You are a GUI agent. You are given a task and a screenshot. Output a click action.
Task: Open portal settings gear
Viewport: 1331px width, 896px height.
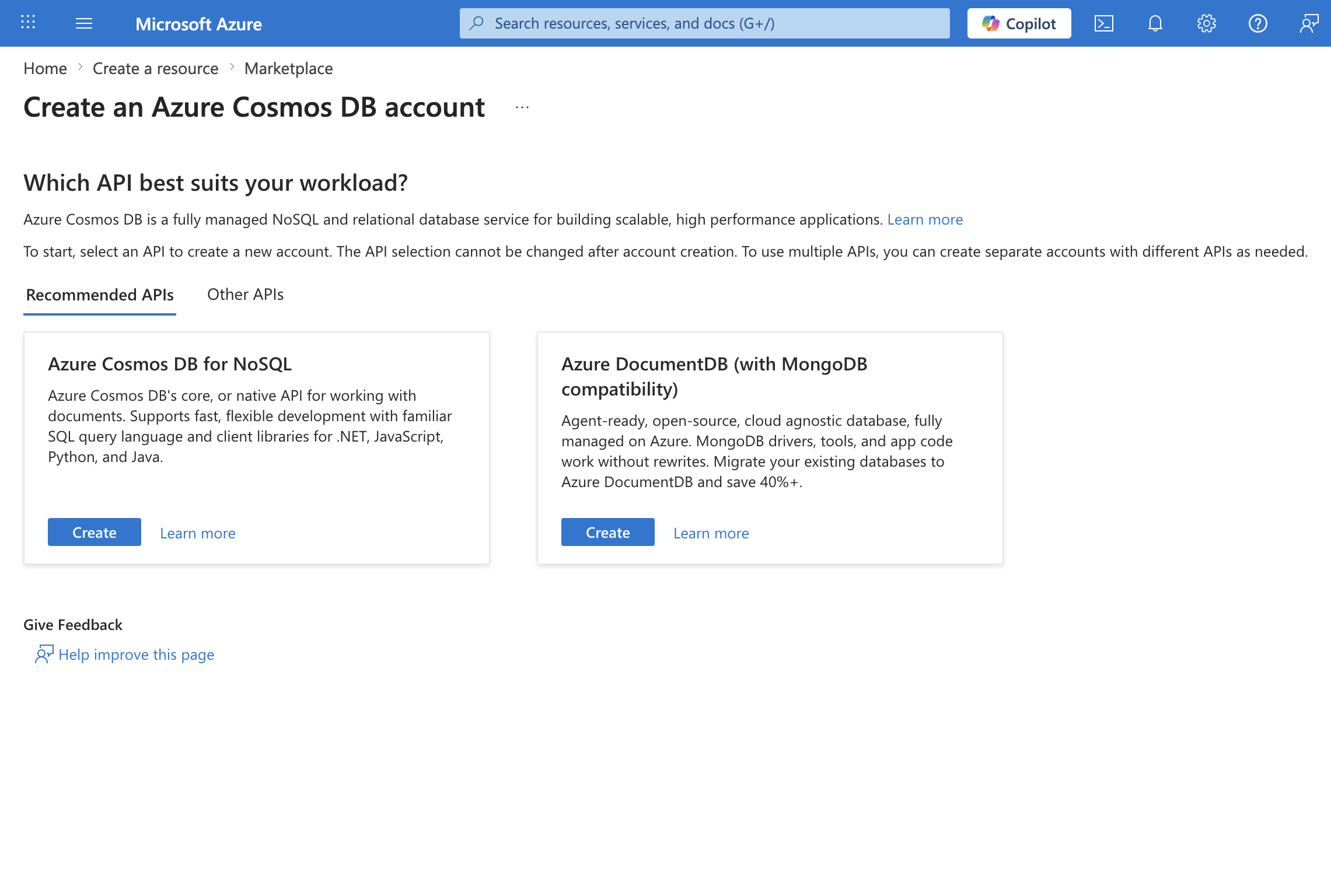(x=1206, y=23)
